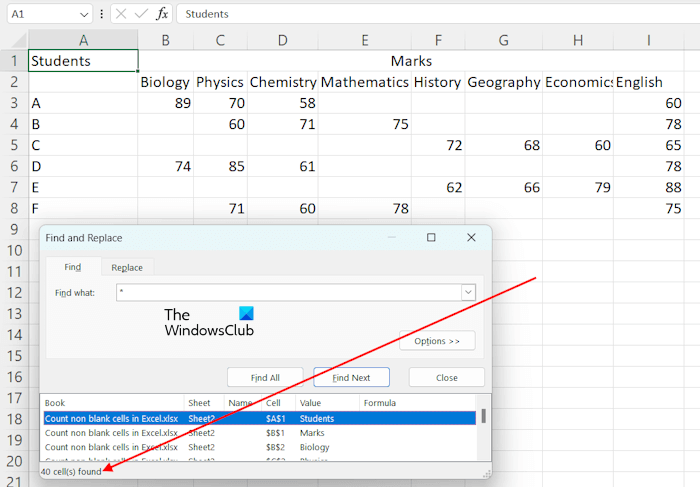Select column E header

[x=364, y=39]
